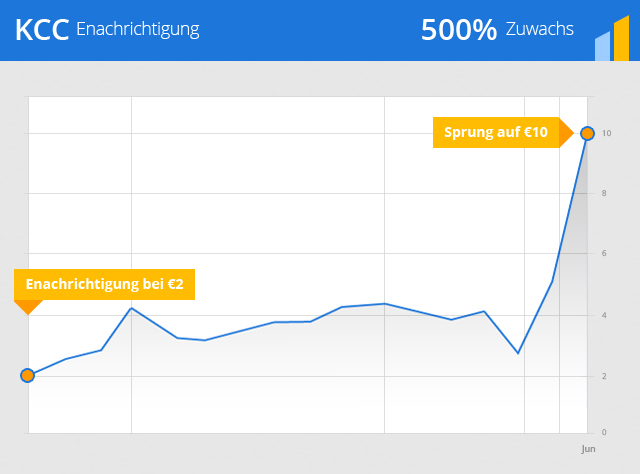Select the orange data point at €10
This screenshot has height=474, width=640.
click(587, 133)
